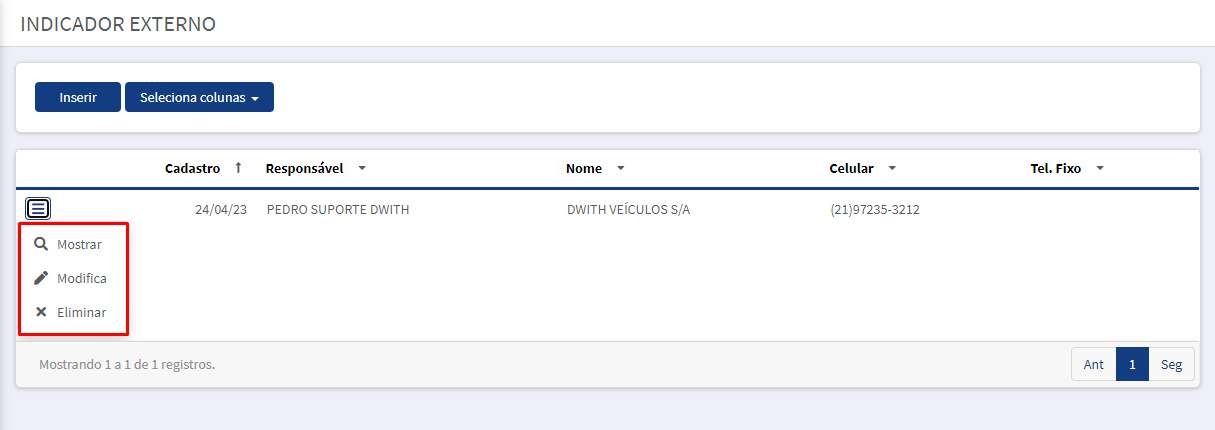1215x430 pixels.
Task: Click the magnifier icon beside Mostrar
Action: tap(41, 244)
